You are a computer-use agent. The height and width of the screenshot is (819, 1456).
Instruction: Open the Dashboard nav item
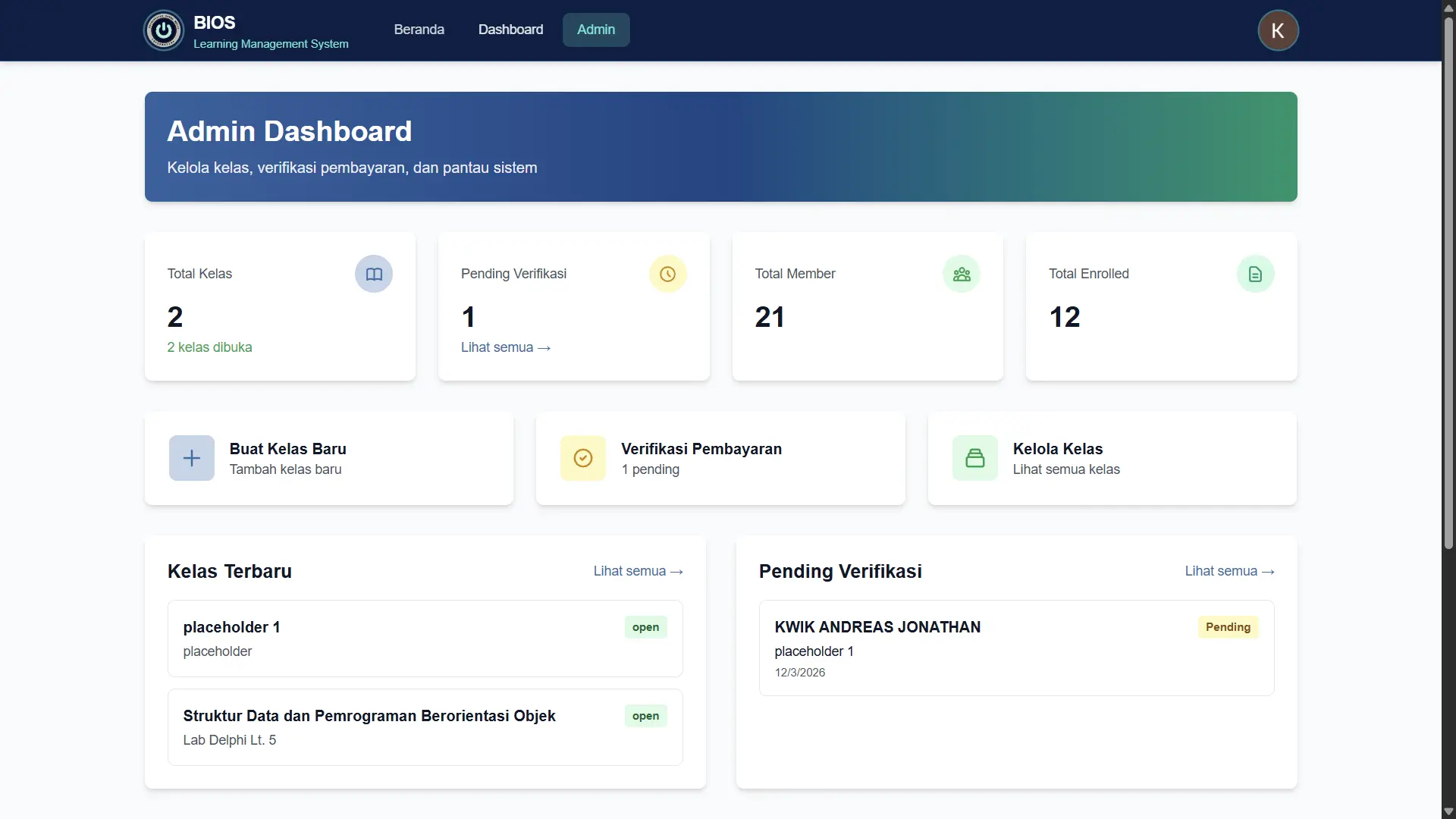(x=510, y=30)
